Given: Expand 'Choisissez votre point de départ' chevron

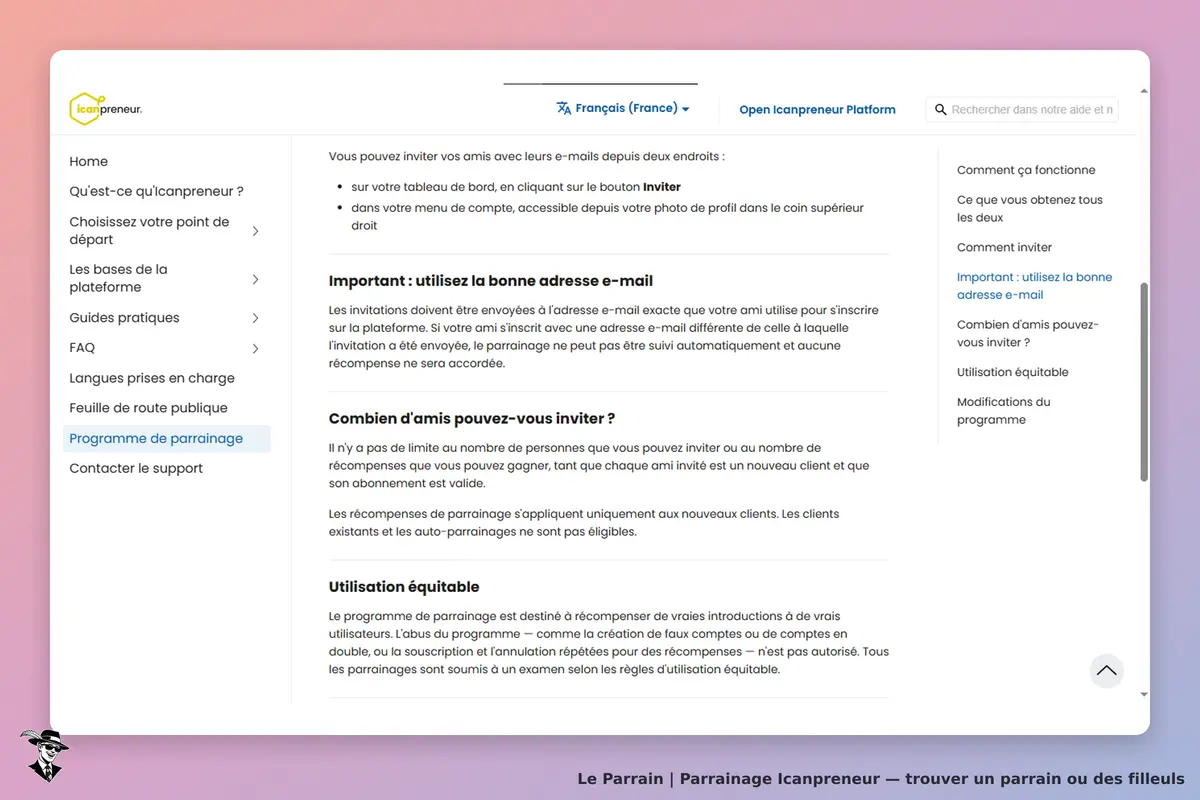Looking at the screenshot, I should click(x=256, y=231).
